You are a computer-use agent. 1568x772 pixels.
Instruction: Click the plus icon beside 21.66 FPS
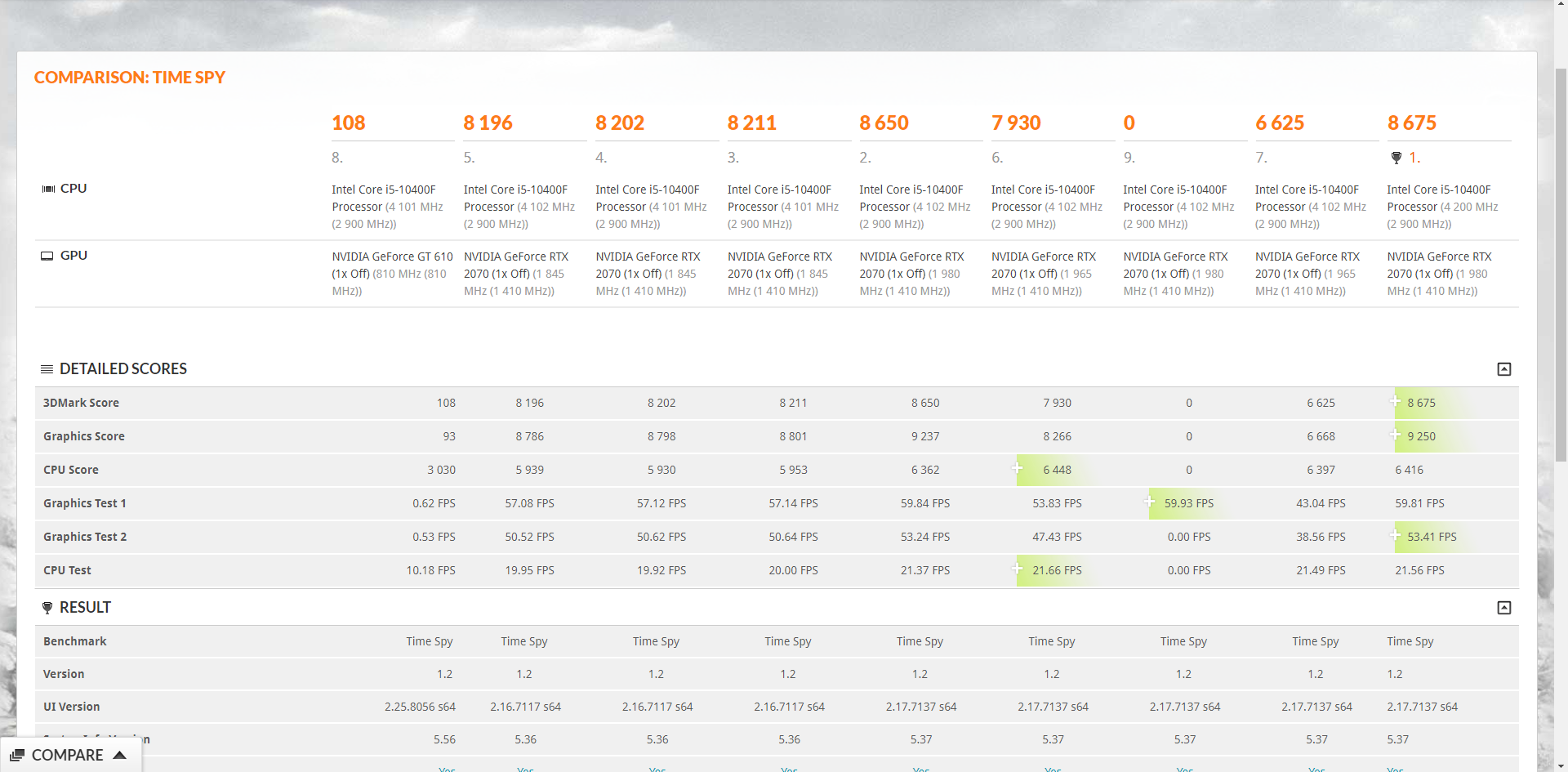[x=1018, y=569]
